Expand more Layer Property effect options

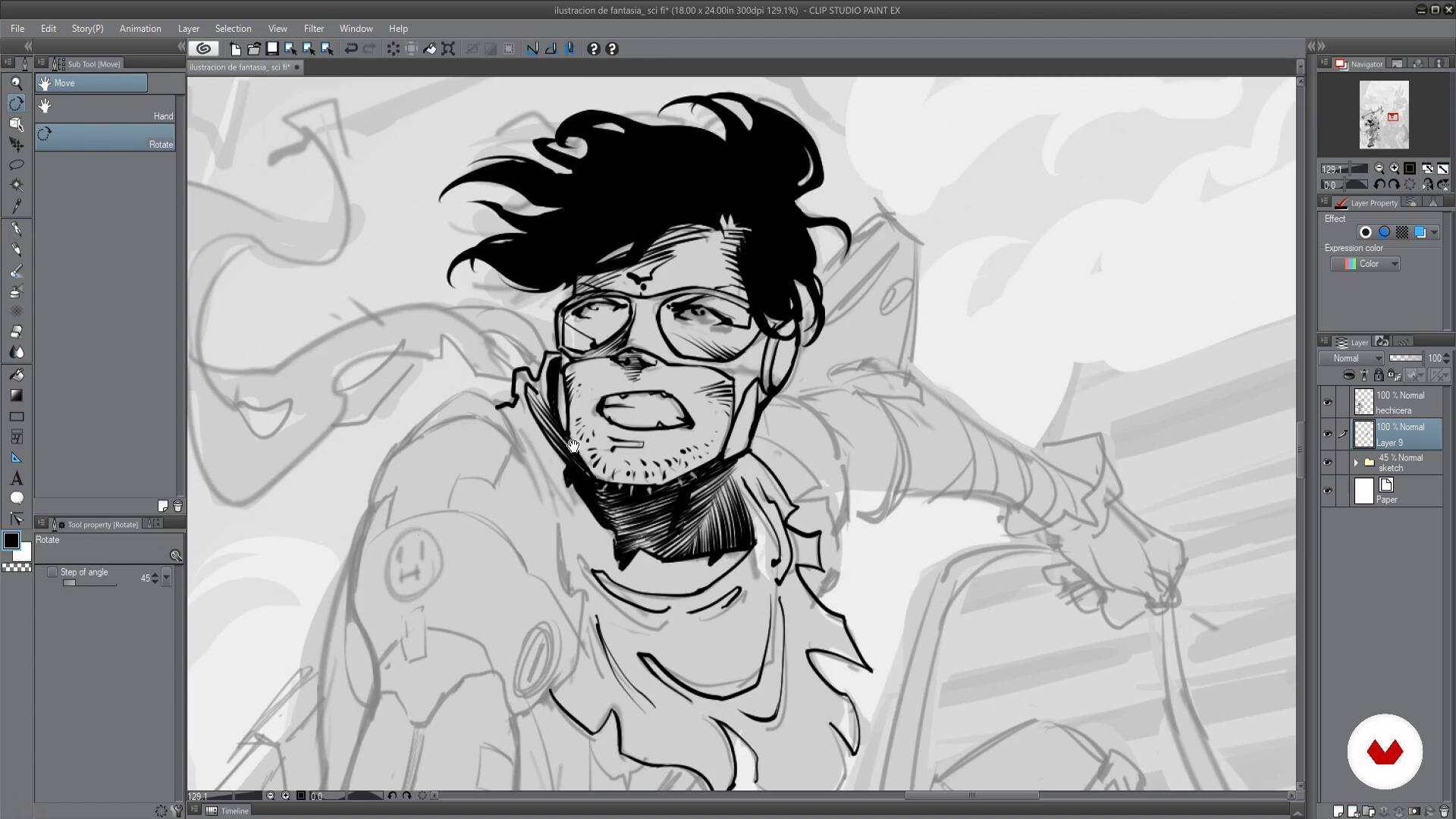tap(1434, 233)
